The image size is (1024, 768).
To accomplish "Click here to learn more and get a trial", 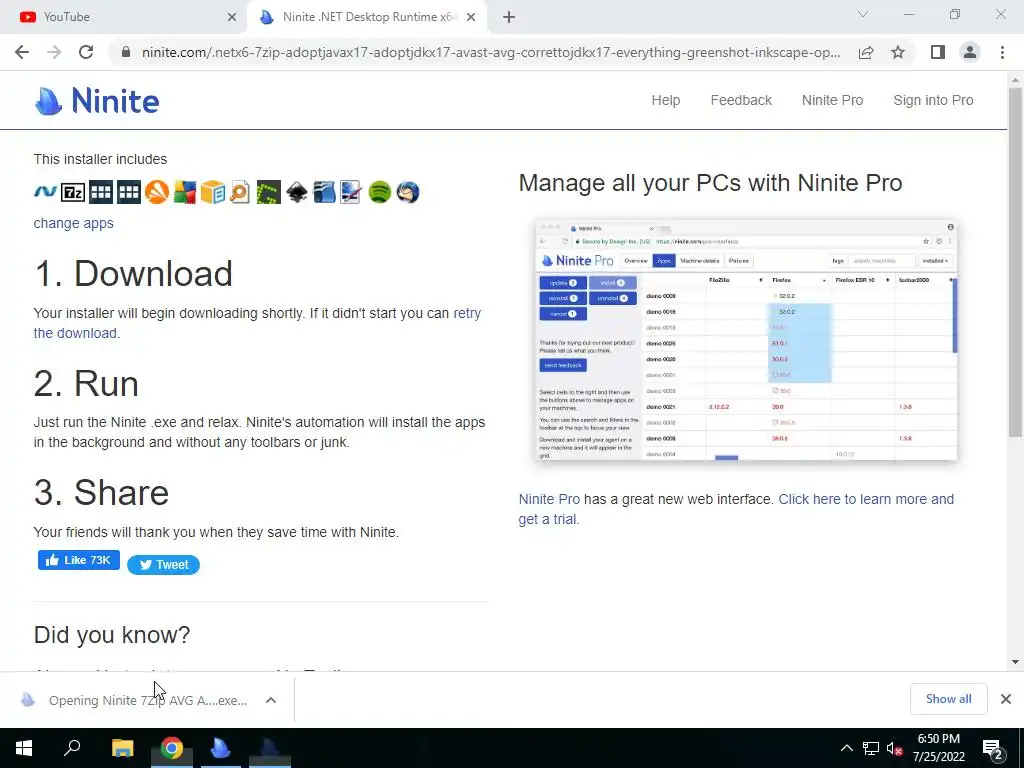I will pyautogui.click(x=736, y=509).
